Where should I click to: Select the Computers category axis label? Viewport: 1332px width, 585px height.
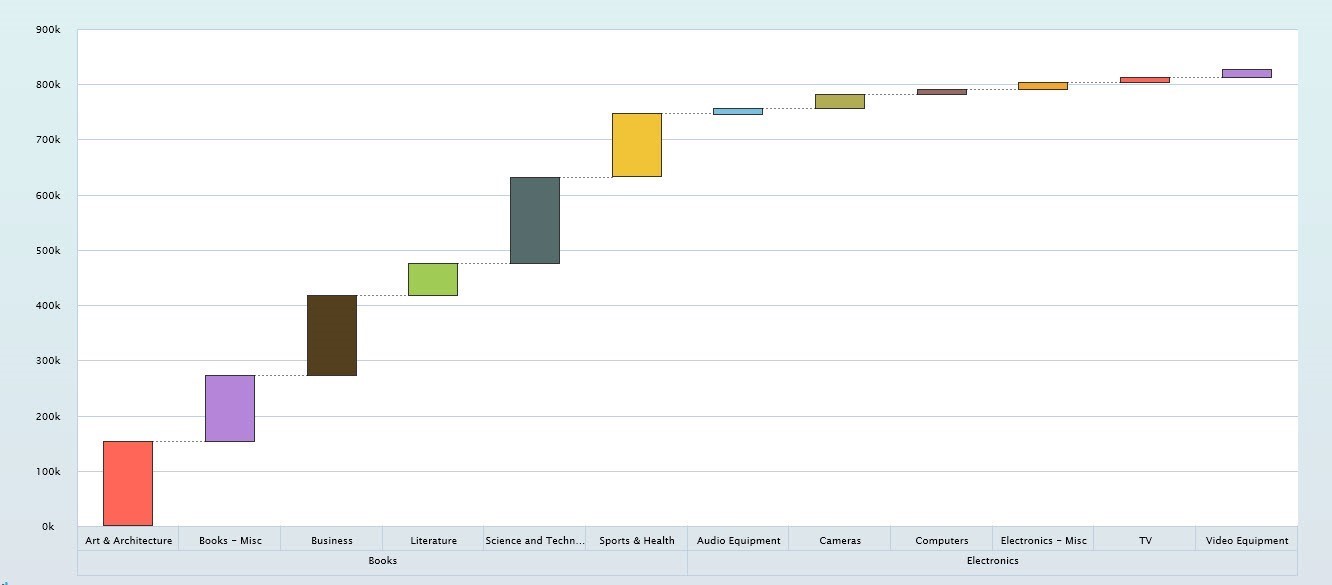[942, 540]
